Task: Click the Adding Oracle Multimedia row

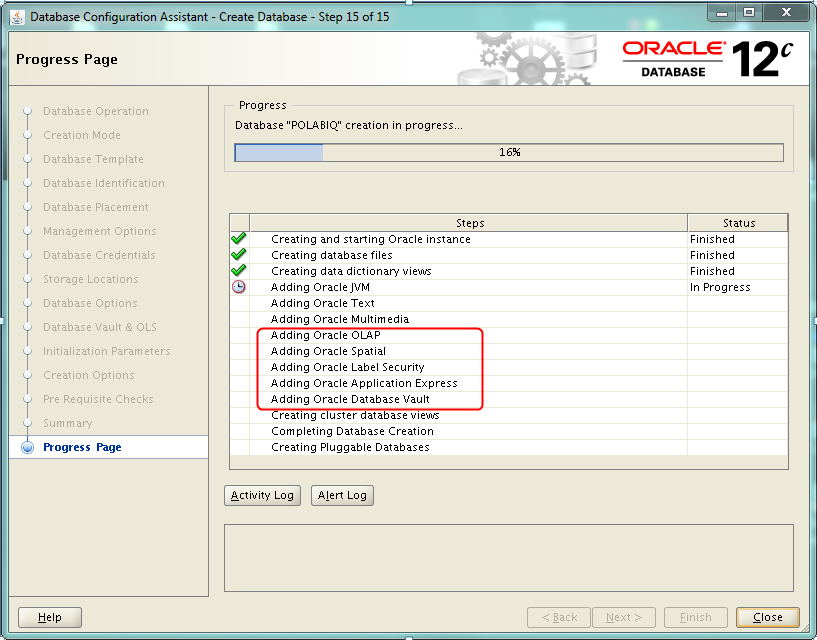Action: click(x=509, y=319)
